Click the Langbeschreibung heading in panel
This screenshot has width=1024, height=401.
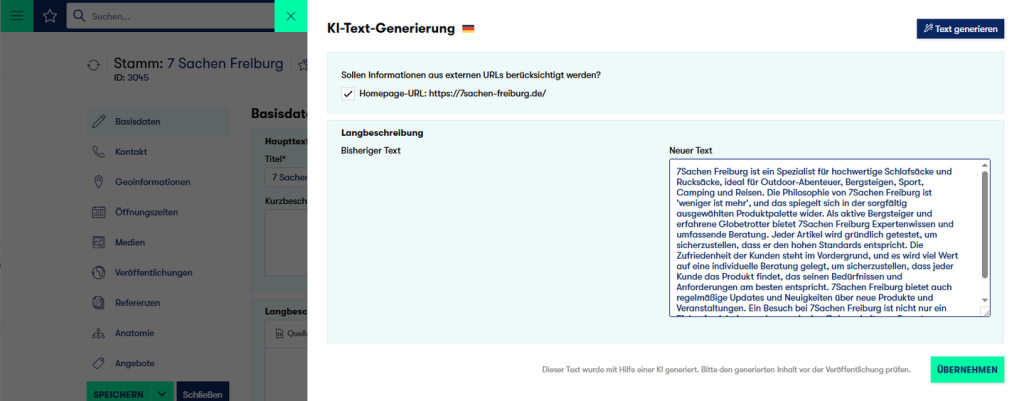[x=382, y=133]
